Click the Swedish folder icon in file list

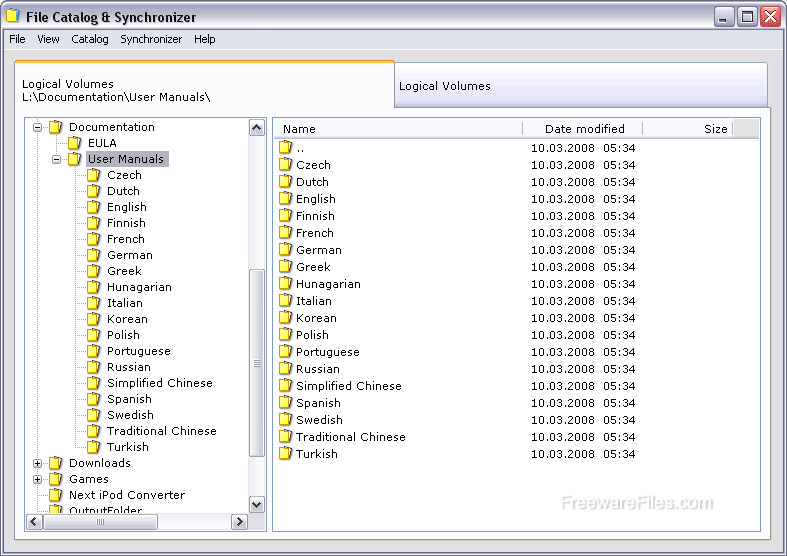pyautogui.click(x=285, y=419)
